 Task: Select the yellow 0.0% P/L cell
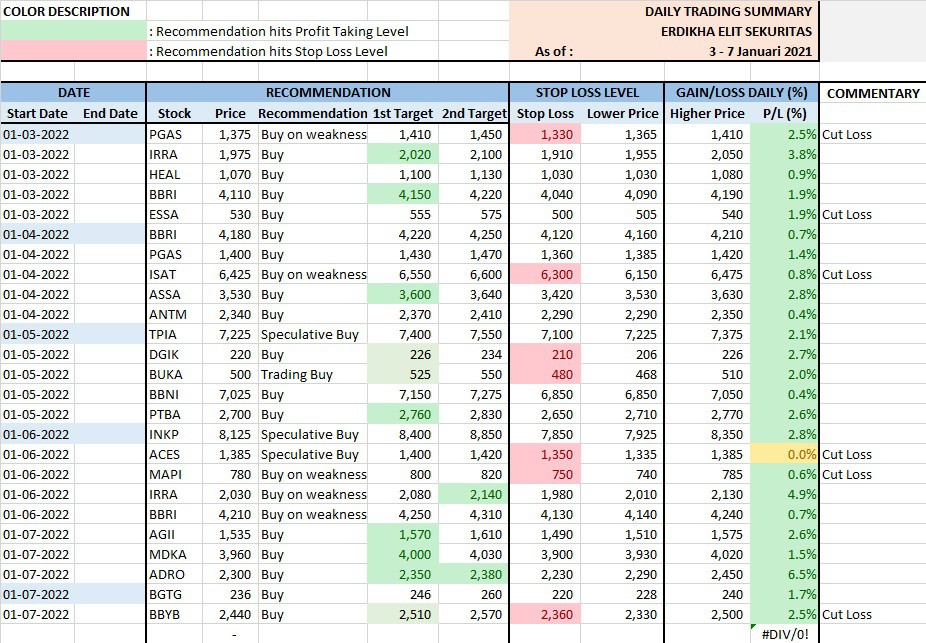[x=784, y=454]
